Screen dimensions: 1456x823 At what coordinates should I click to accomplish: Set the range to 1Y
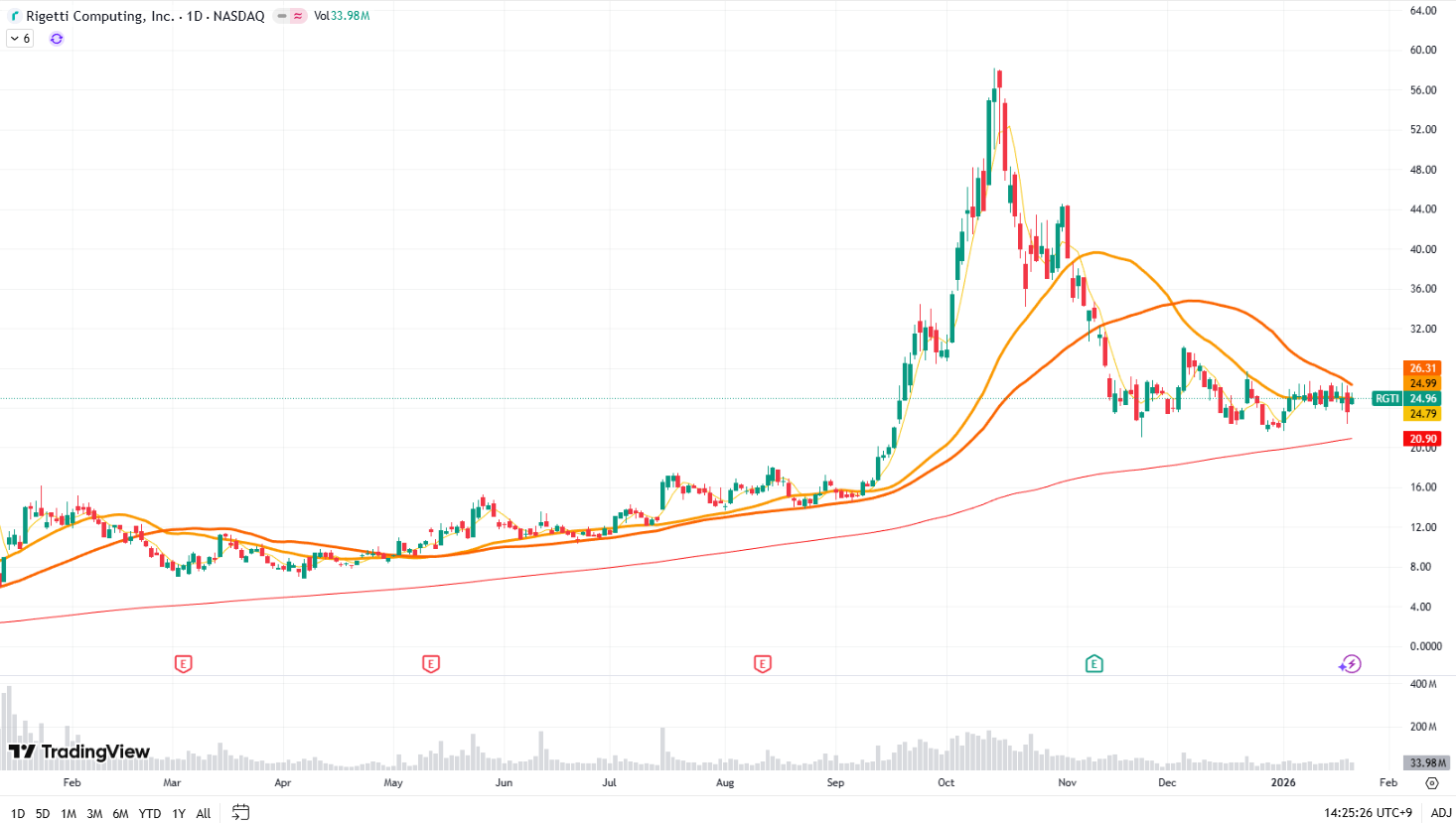tap(179, 813)
